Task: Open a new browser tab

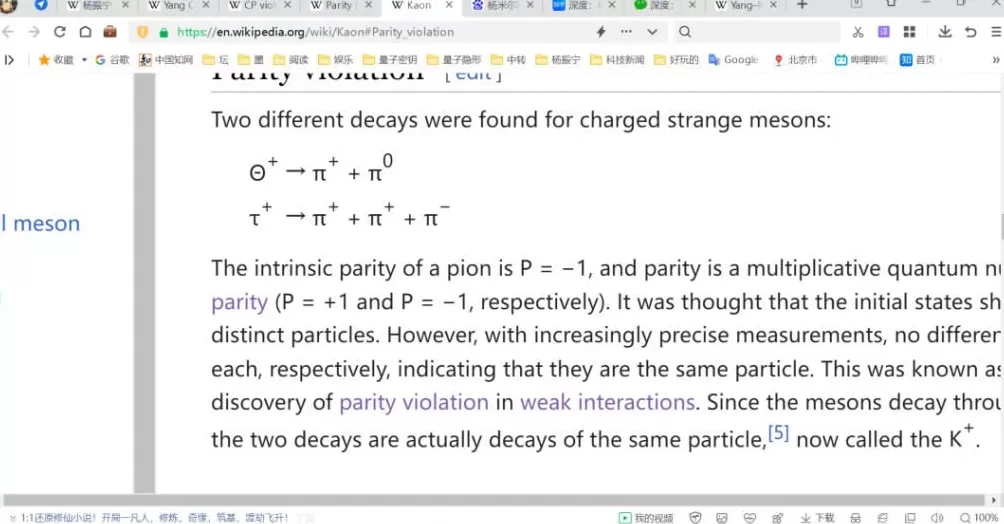Action: [802, 6]
